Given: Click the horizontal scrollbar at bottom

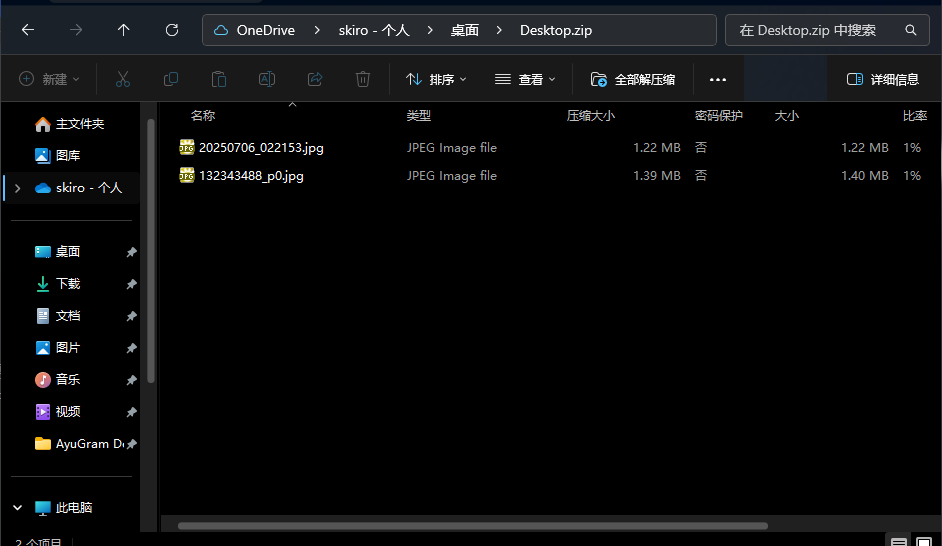Looking at the screenshot, I should coord(472,525).
